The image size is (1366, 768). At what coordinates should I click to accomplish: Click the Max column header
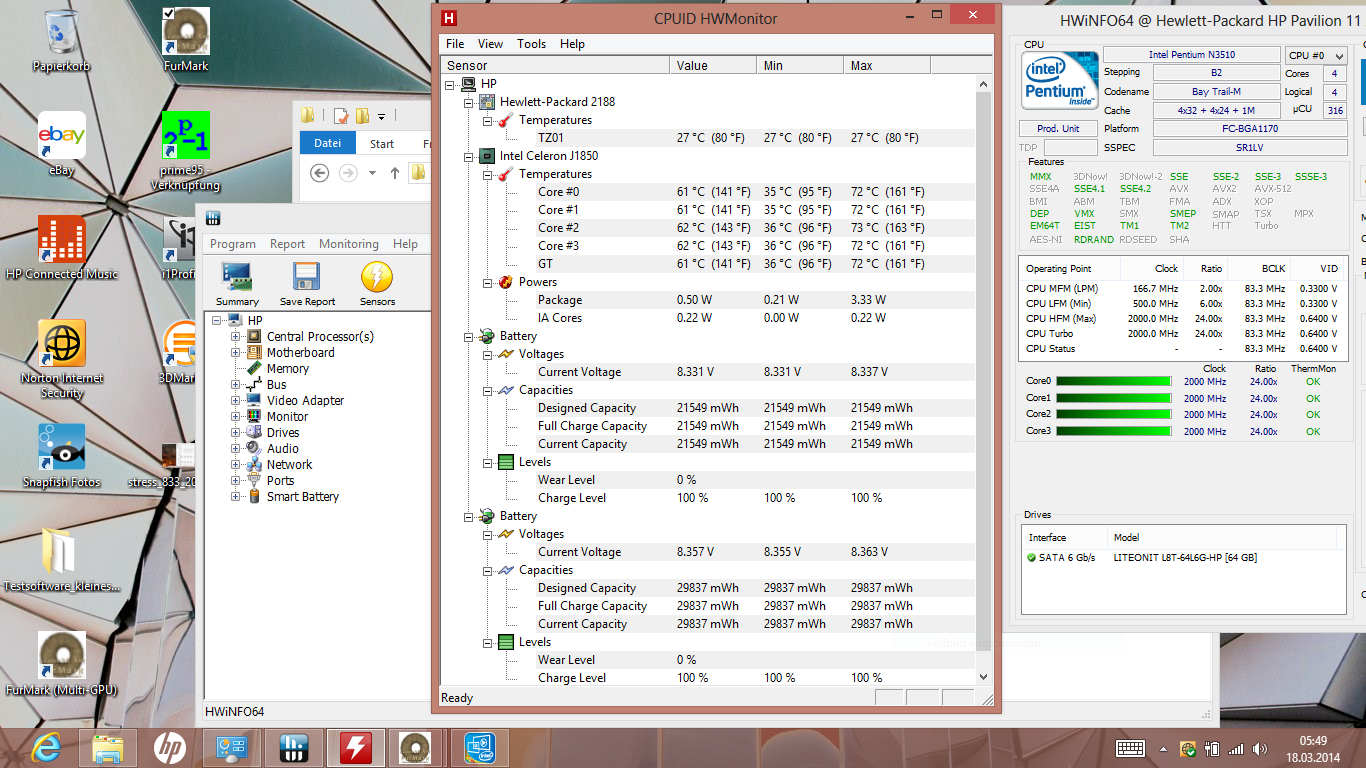(886, 65)
